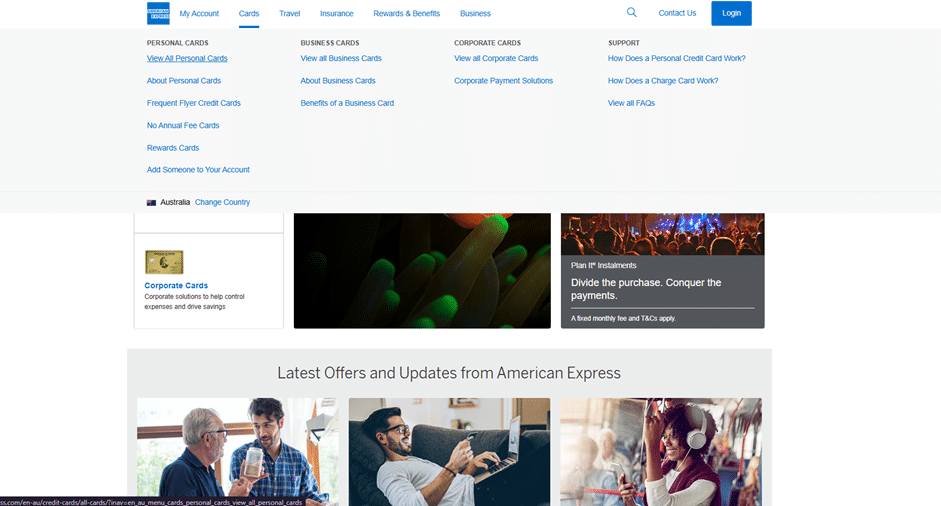Select the Business menu item

coord(475,14)
